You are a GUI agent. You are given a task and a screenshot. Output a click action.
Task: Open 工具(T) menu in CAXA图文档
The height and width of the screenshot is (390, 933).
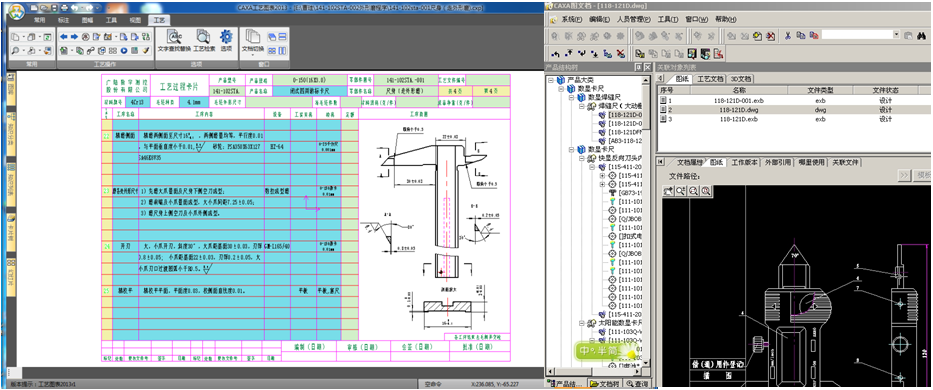667,19
